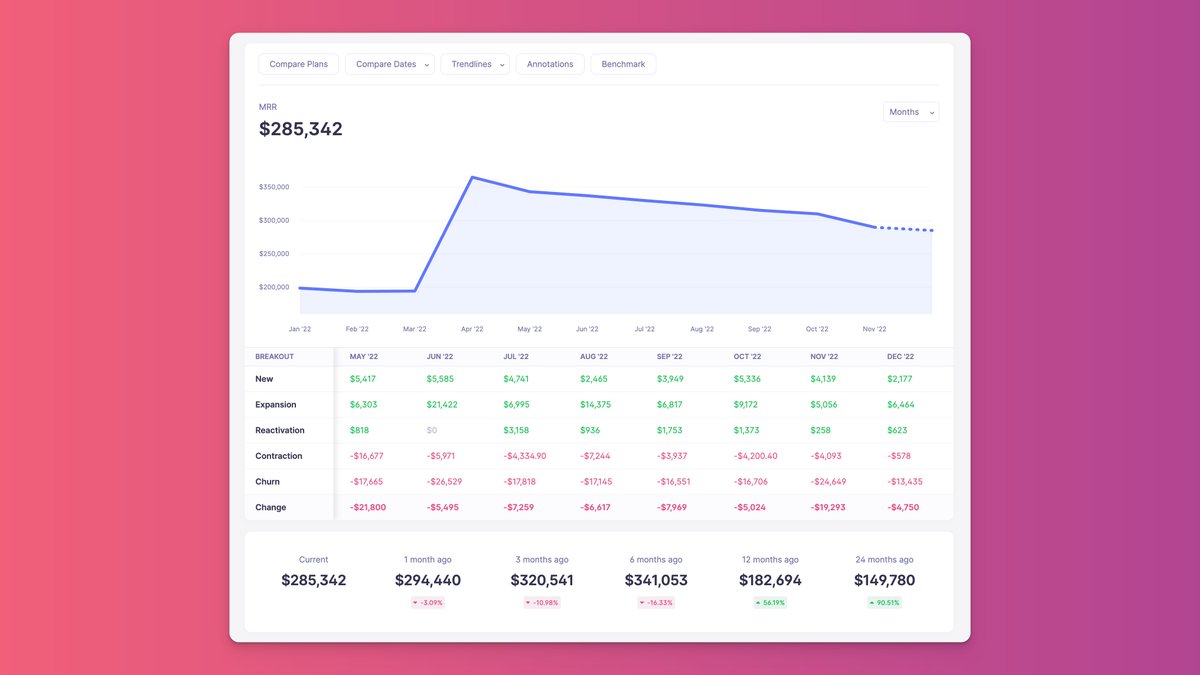Select the DEC '22 column header
The height and width of the screenshot is (675, 1200).
(x=900, y=357)
